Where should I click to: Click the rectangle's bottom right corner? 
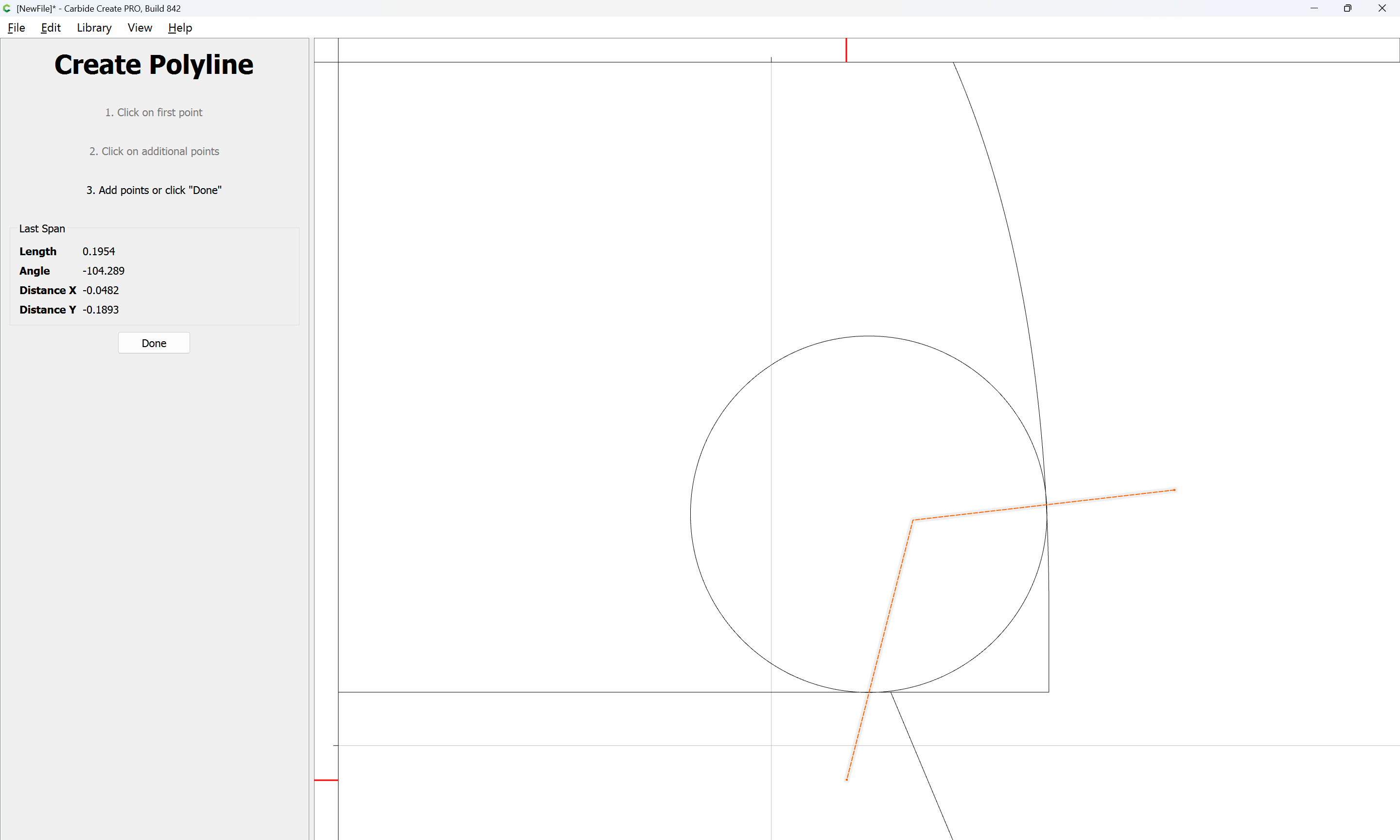(1049, 692)
